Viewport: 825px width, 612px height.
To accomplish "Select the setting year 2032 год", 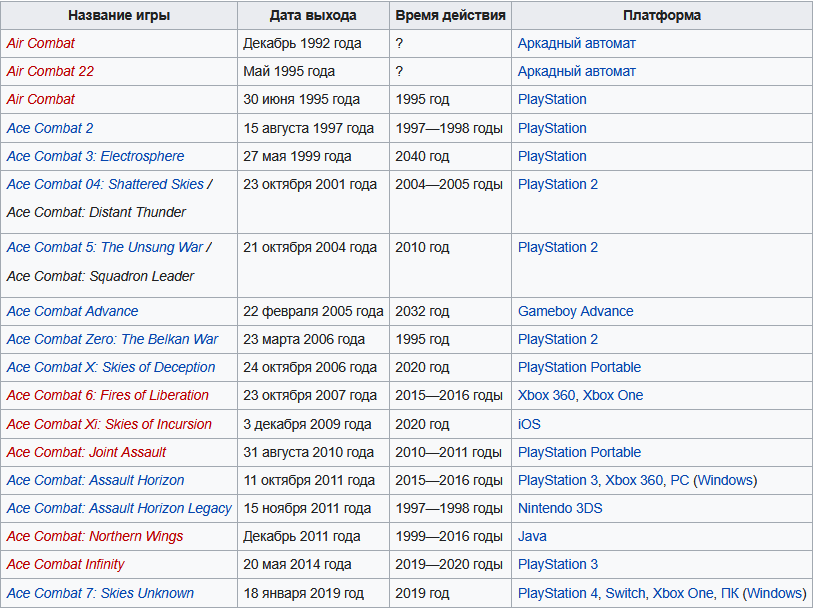I will coord(422,312).
